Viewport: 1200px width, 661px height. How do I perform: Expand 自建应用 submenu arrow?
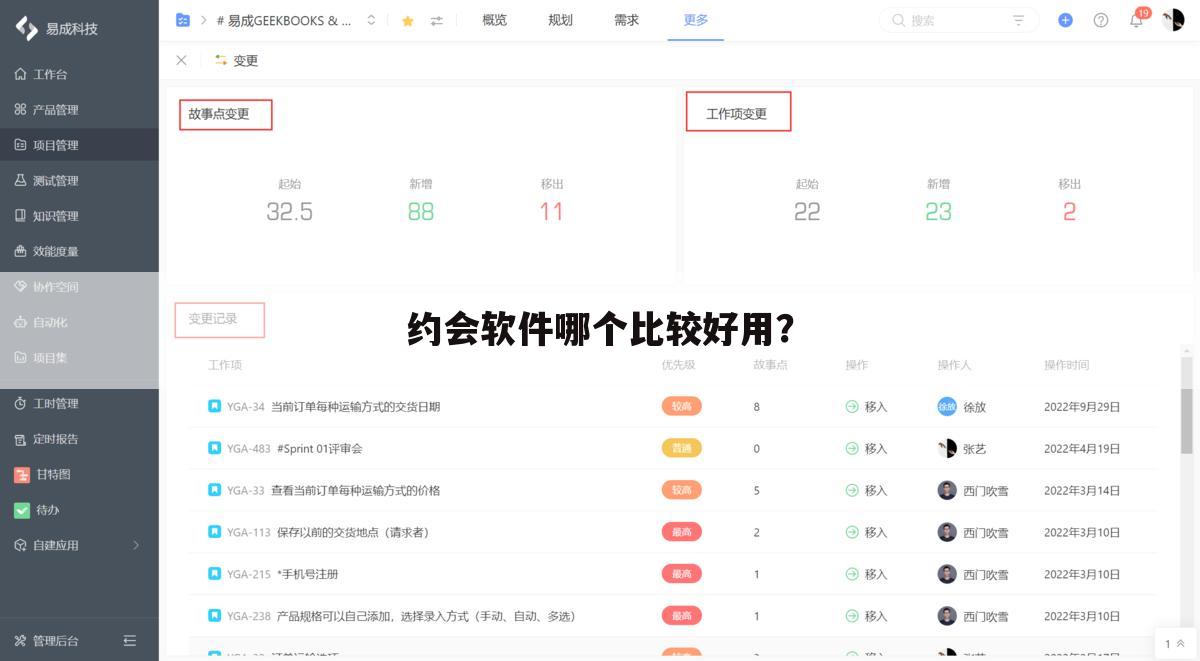(x=136, y=545)
